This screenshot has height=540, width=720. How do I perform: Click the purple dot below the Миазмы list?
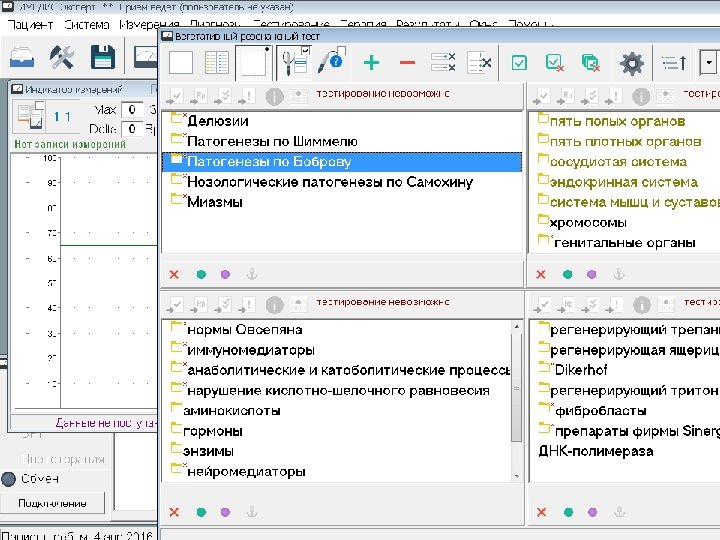click(225, 275)
